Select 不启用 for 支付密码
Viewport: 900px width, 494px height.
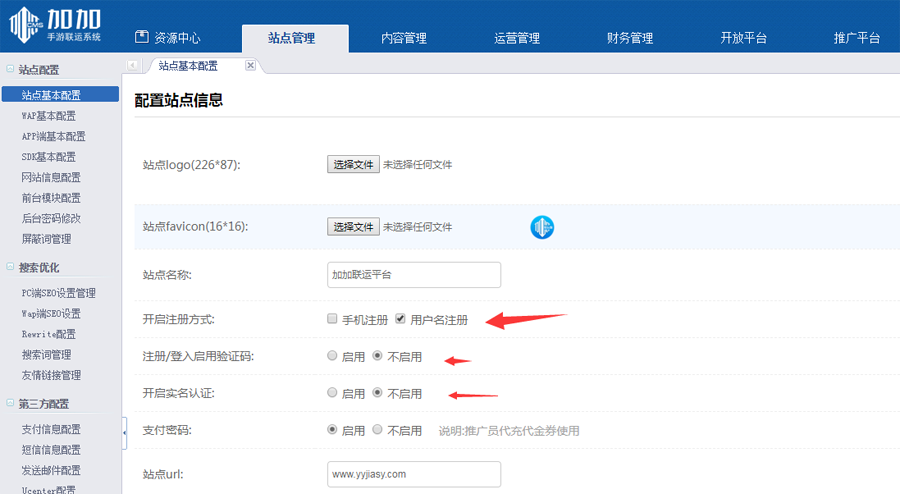pyautogui.click(x=377, y=430)
